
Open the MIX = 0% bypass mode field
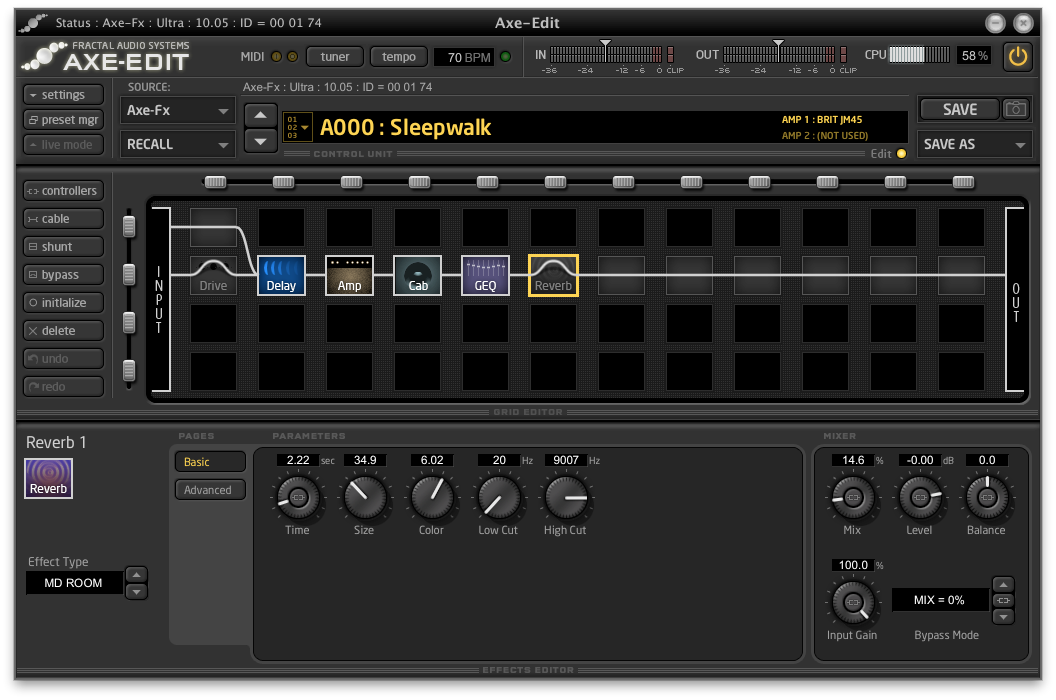[939, 600]
